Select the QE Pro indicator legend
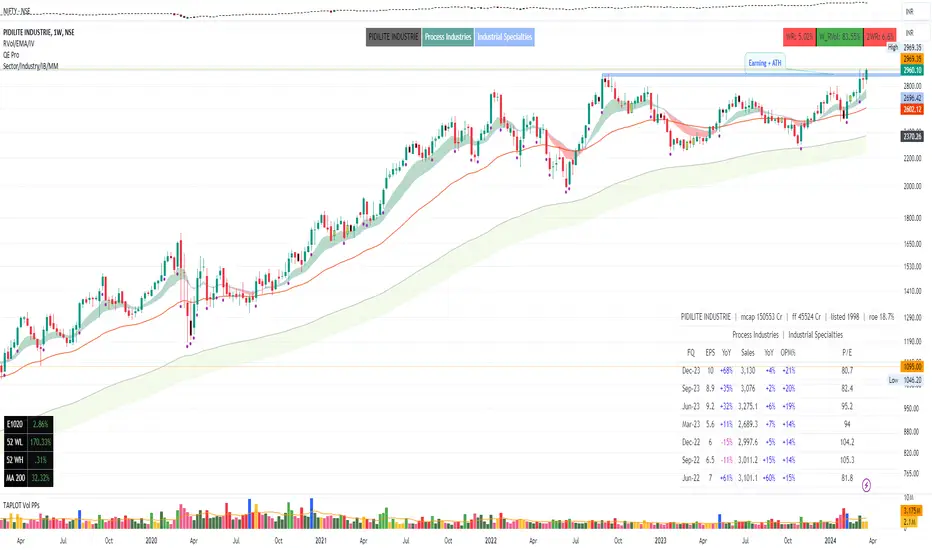The width and height of the screenshot is (932, 550). pos(11,55)
